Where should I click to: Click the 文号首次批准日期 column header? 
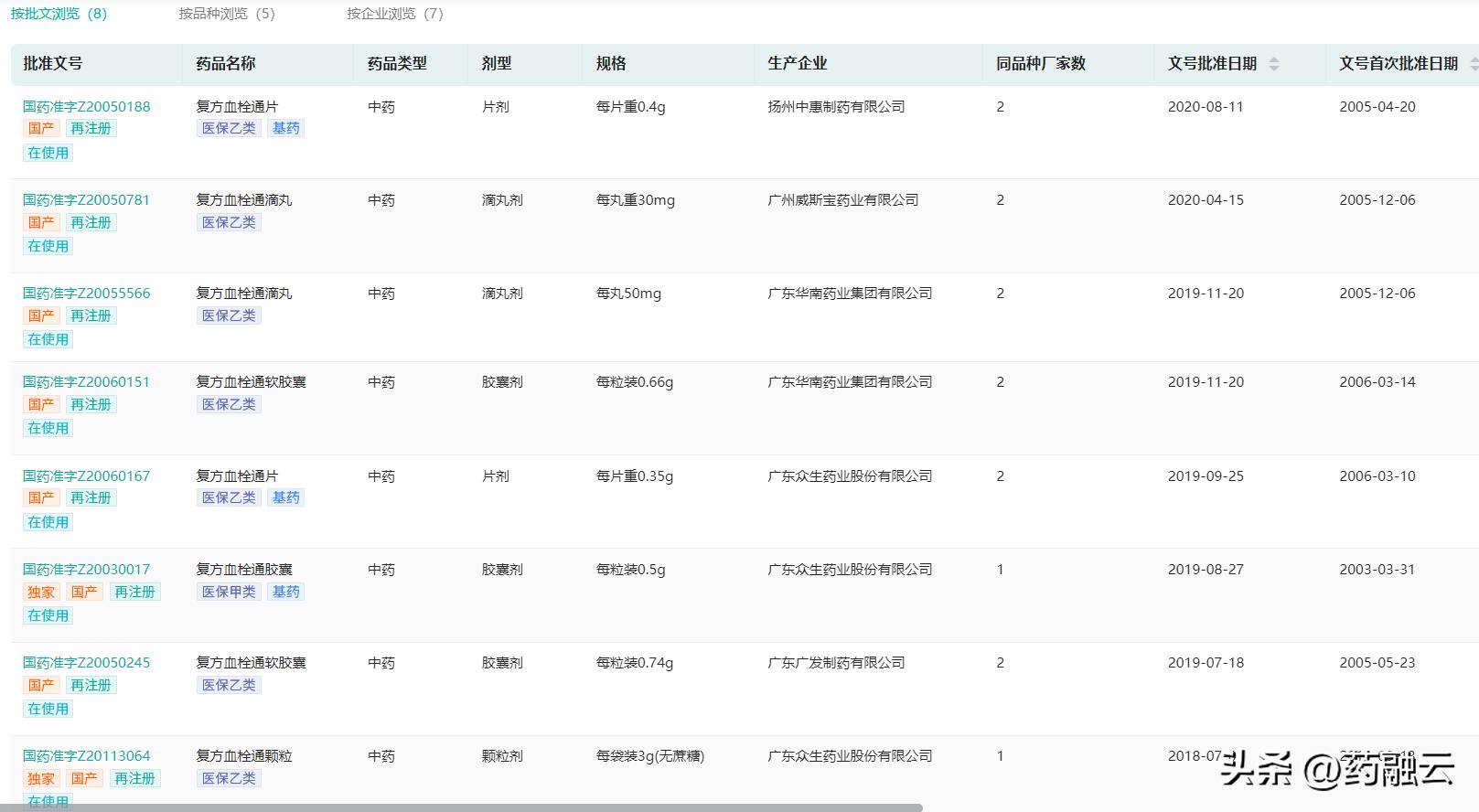[1399, 63]
